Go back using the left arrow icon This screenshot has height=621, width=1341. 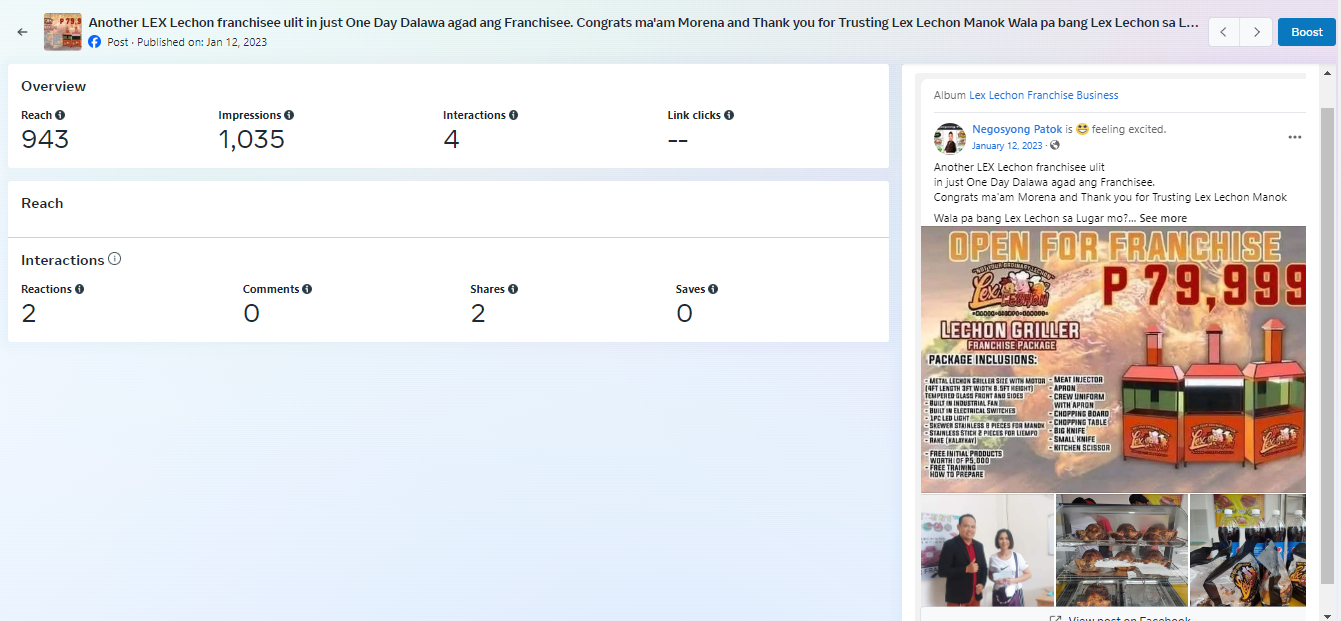coord(23,32)
